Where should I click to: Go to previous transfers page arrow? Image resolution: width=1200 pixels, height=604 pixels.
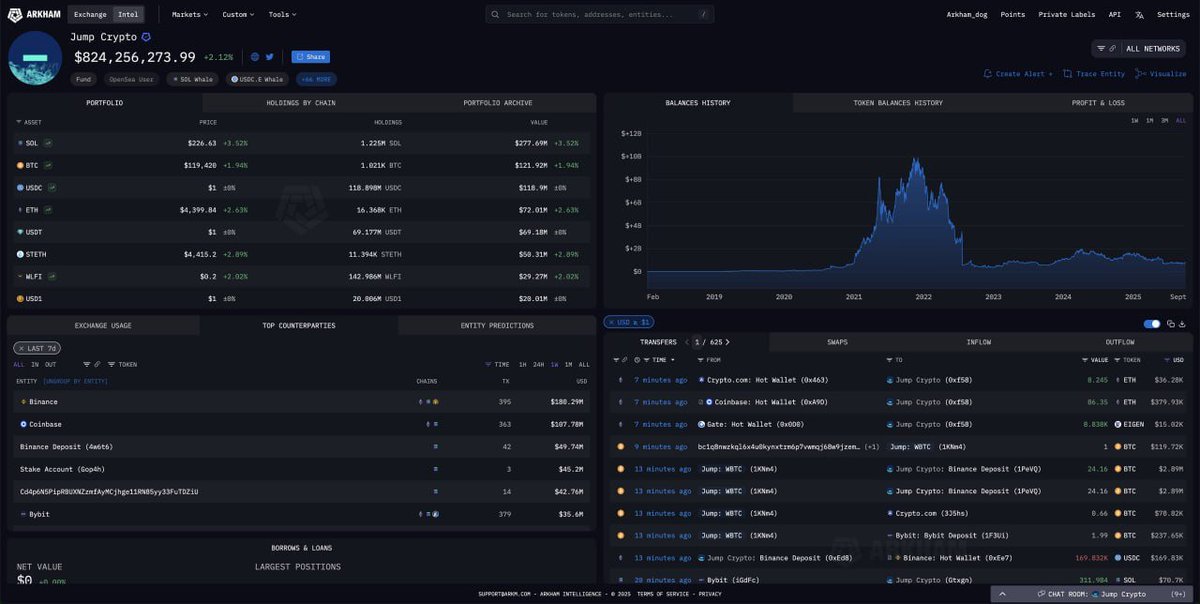pyautogui.click(x=687, y=342)
